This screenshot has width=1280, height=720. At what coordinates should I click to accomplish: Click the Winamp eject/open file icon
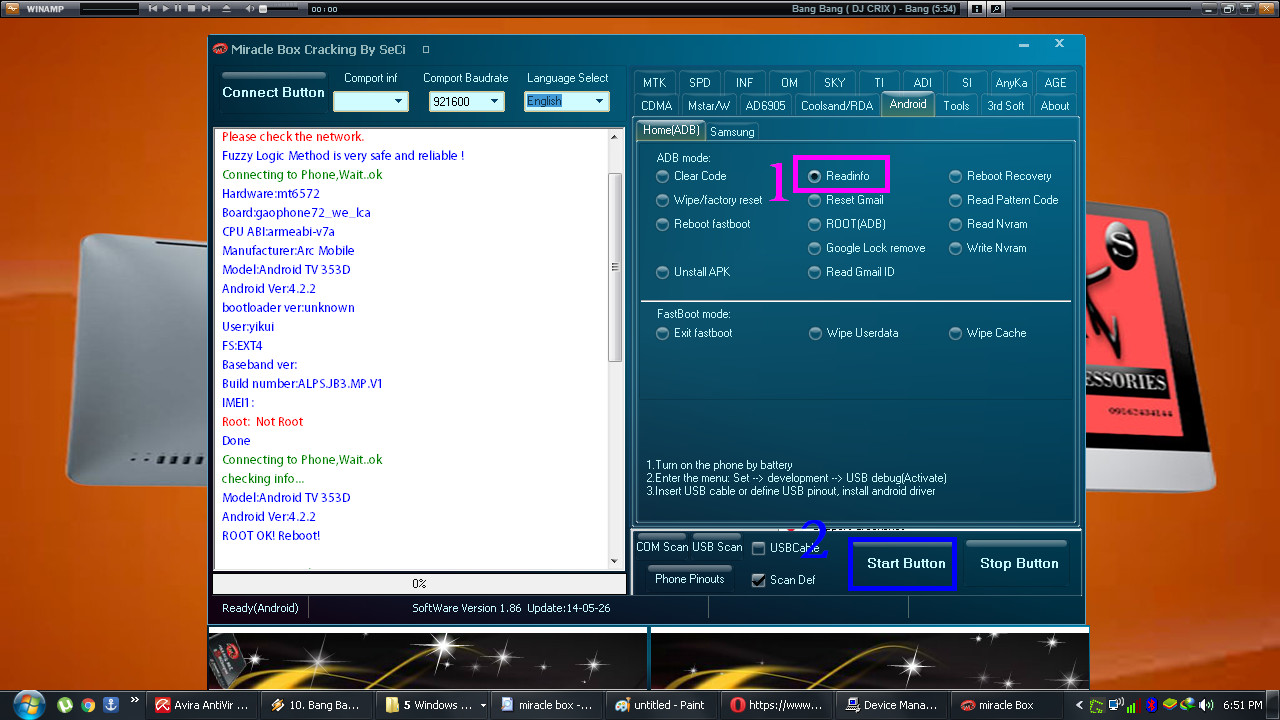click(226, 8)
